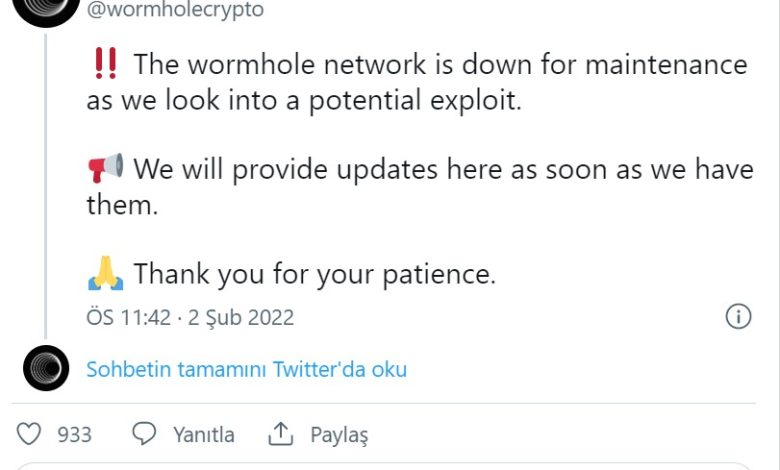The height and width of the screenshot is (470, 780).
Task: Click the praying hands emoji
Action: coord(105,272)
